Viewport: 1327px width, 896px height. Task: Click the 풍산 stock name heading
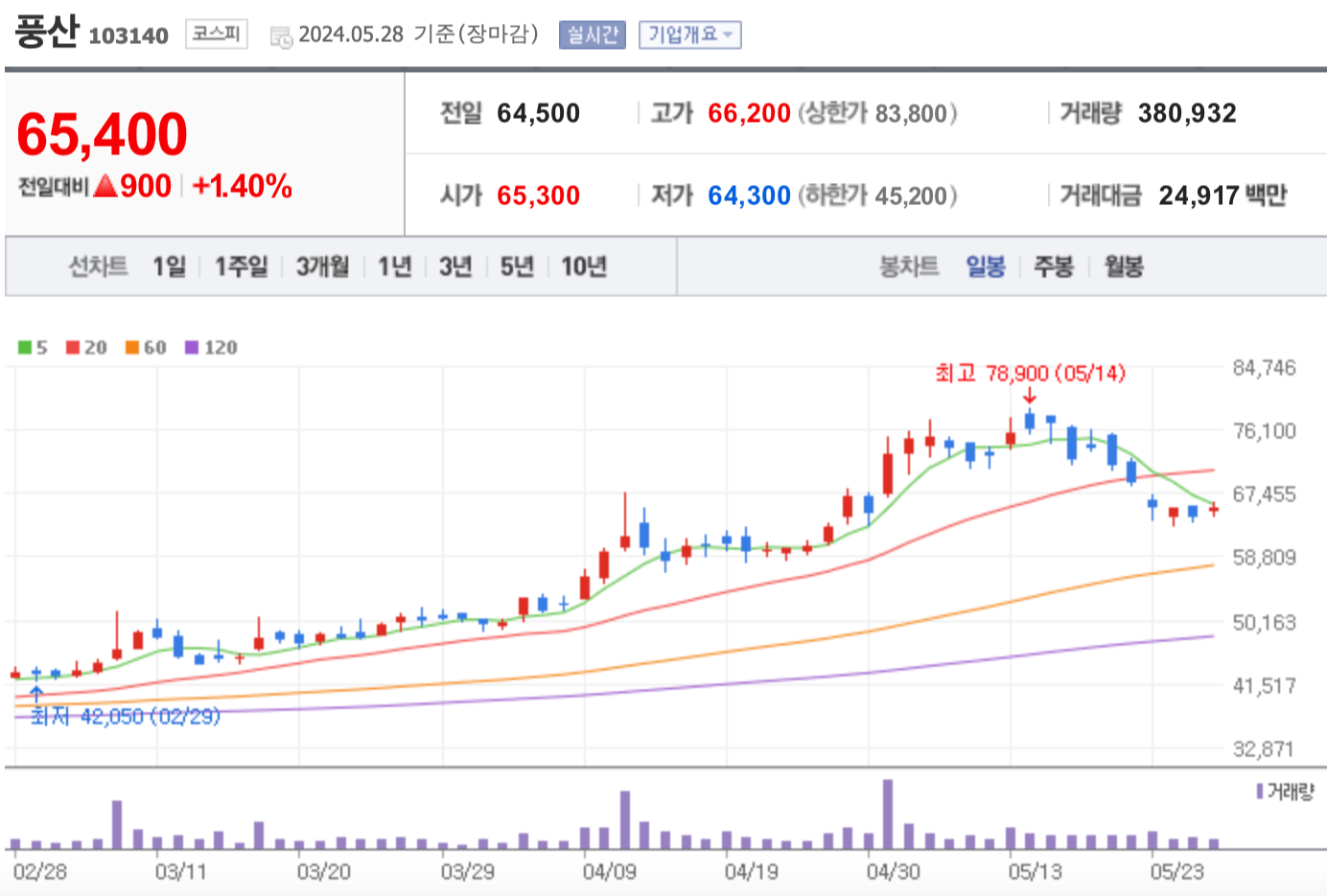(46, 32)
